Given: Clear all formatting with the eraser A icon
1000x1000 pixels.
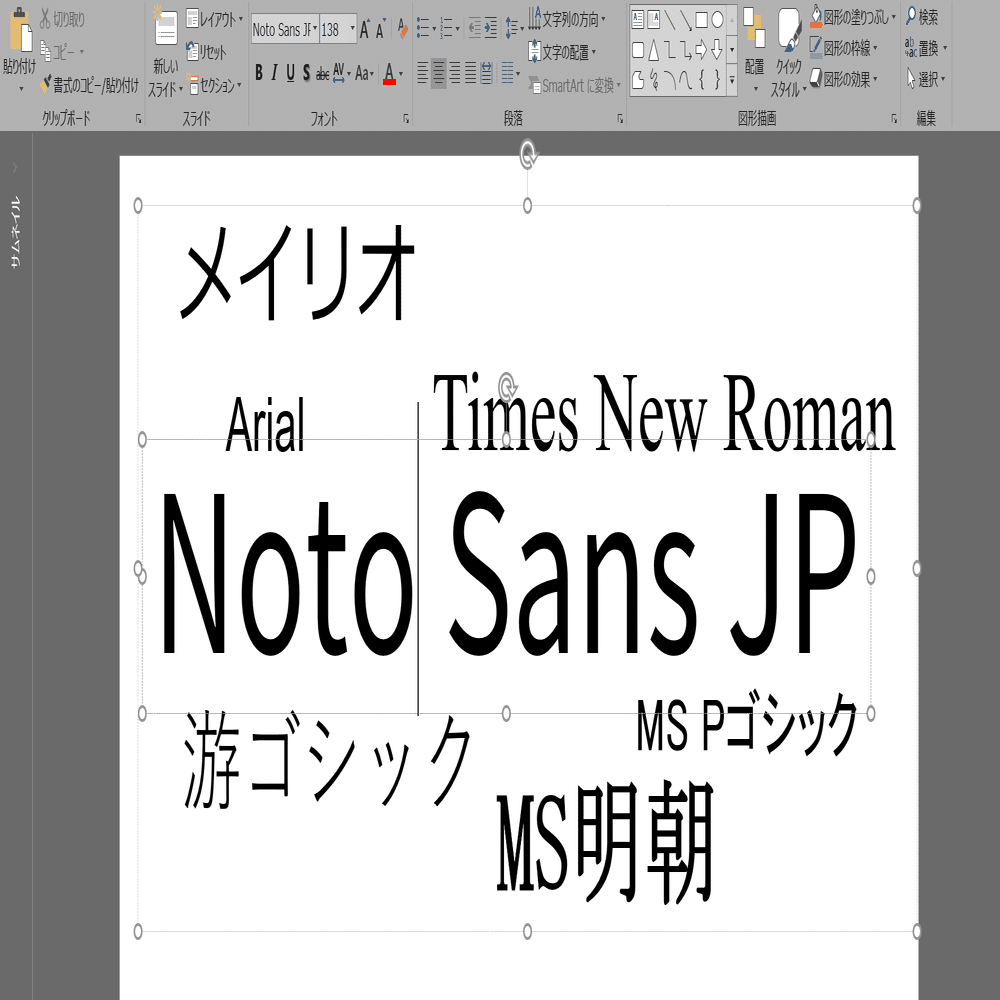Looking at the screenshot, I should (x=402, y=29).
